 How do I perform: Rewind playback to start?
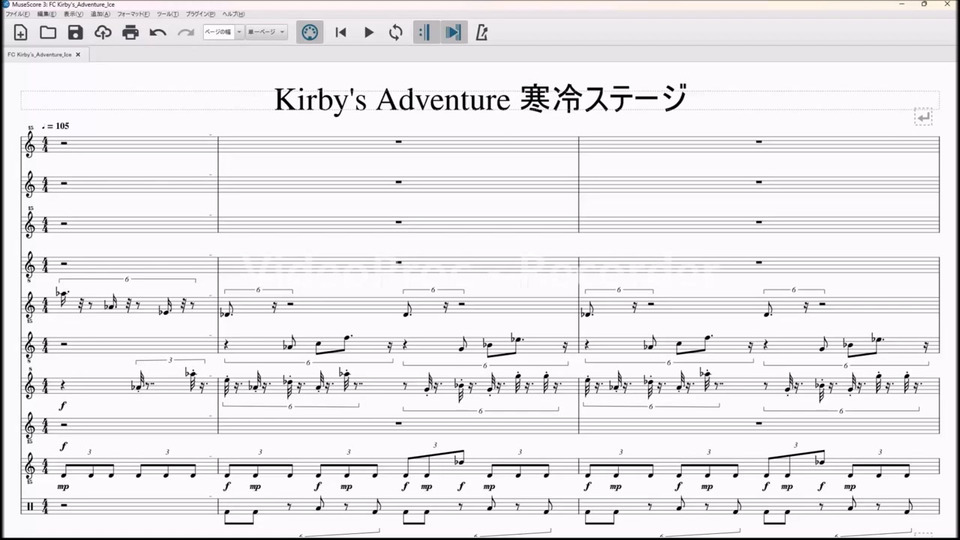pos(341,32)
